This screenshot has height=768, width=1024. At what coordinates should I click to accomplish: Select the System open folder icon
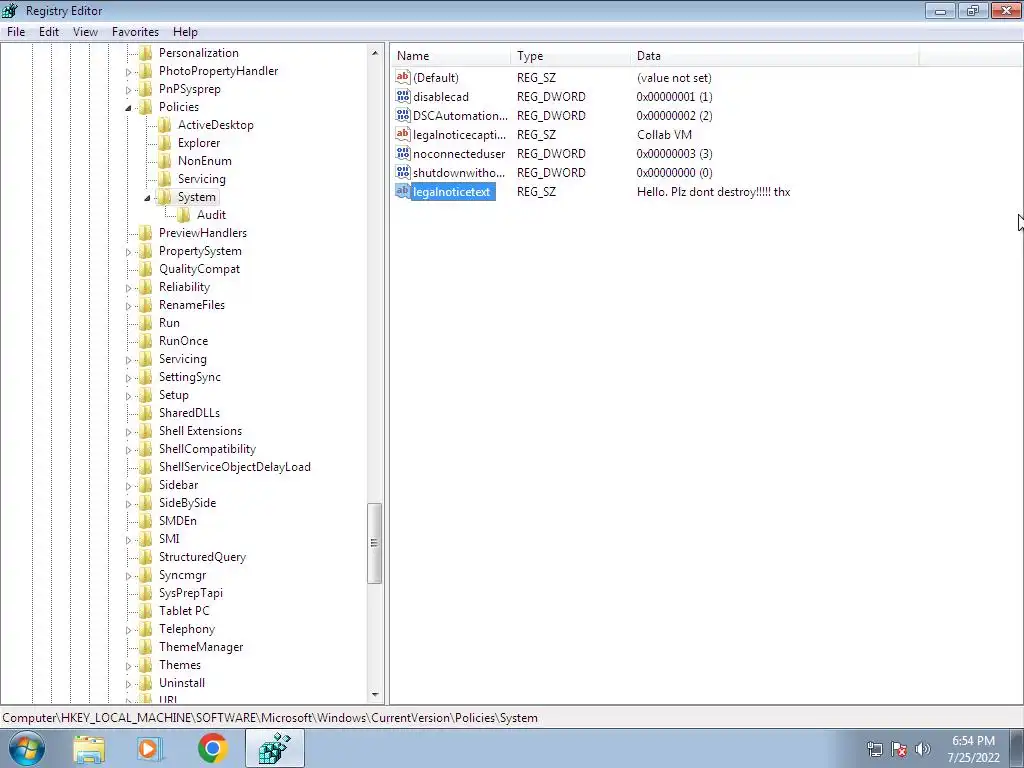coord(165,197)
